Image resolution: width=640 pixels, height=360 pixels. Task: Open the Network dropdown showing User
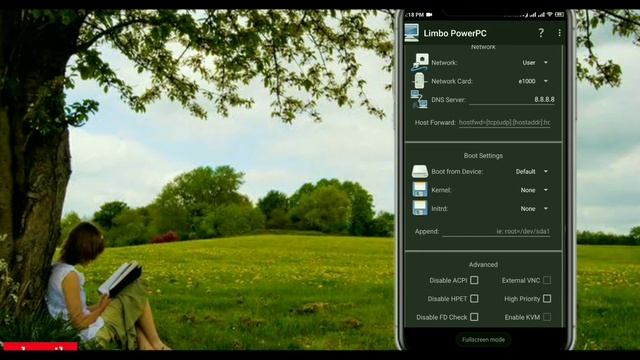pyautogui.click(x=535, y=62)
